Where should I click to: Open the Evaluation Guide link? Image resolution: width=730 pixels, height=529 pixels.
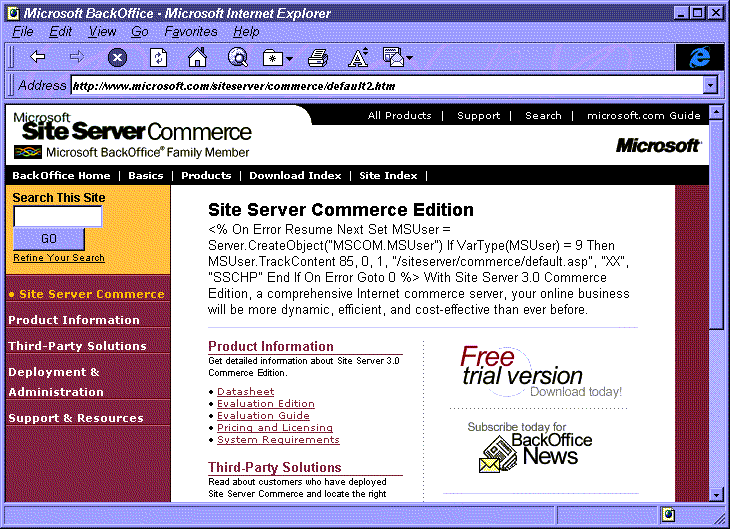coord(263,416)
